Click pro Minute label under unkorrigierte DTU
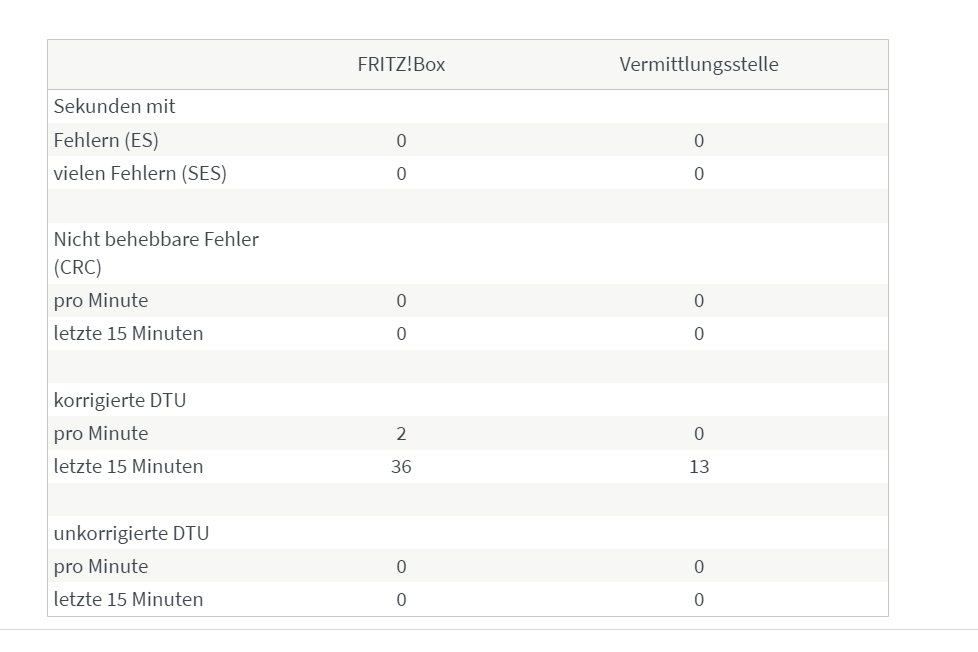 101,567
